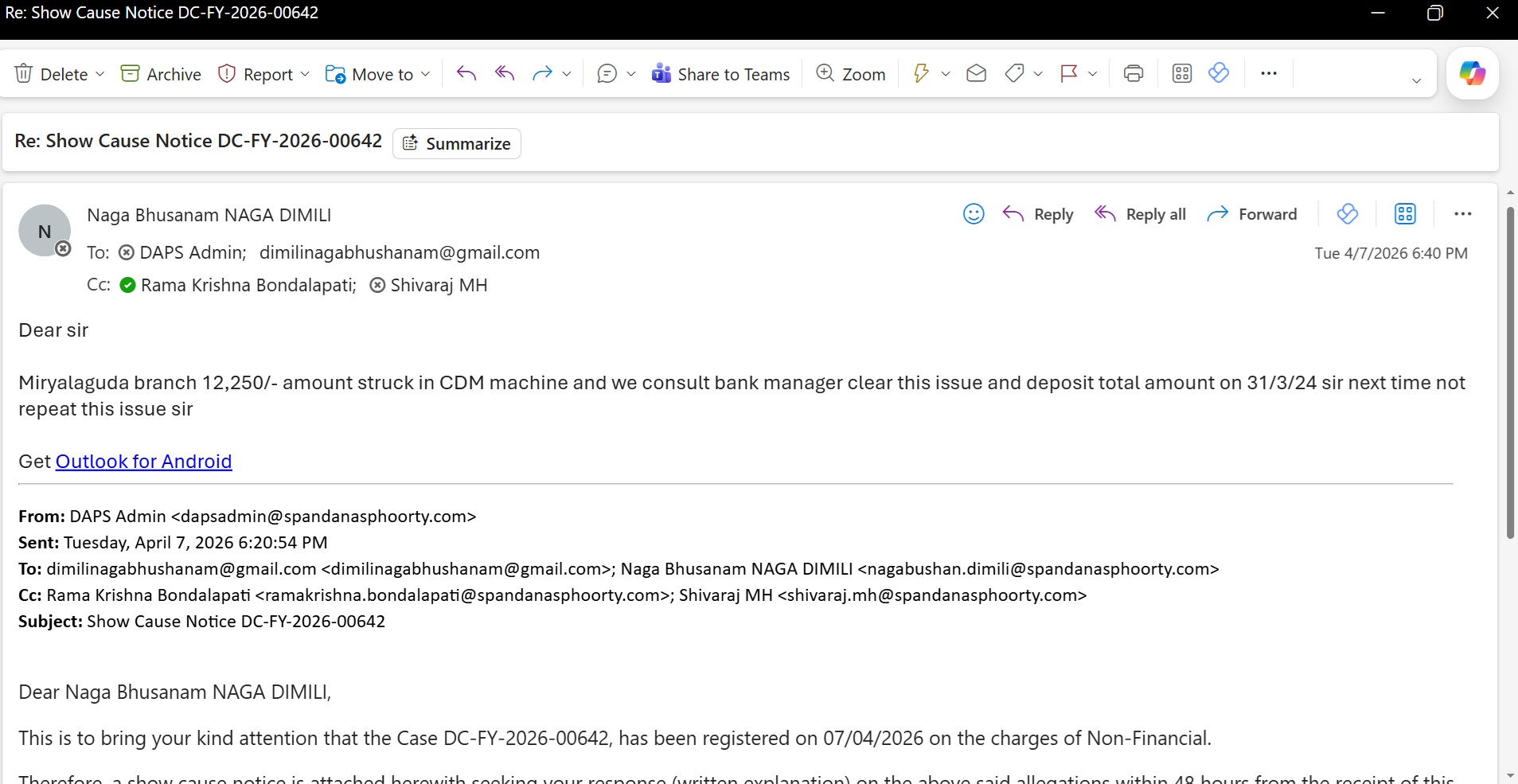Open the Move to dropdown chevron
The height and width of the screenshot is (784, 1518).
click(x=426, y=74)
